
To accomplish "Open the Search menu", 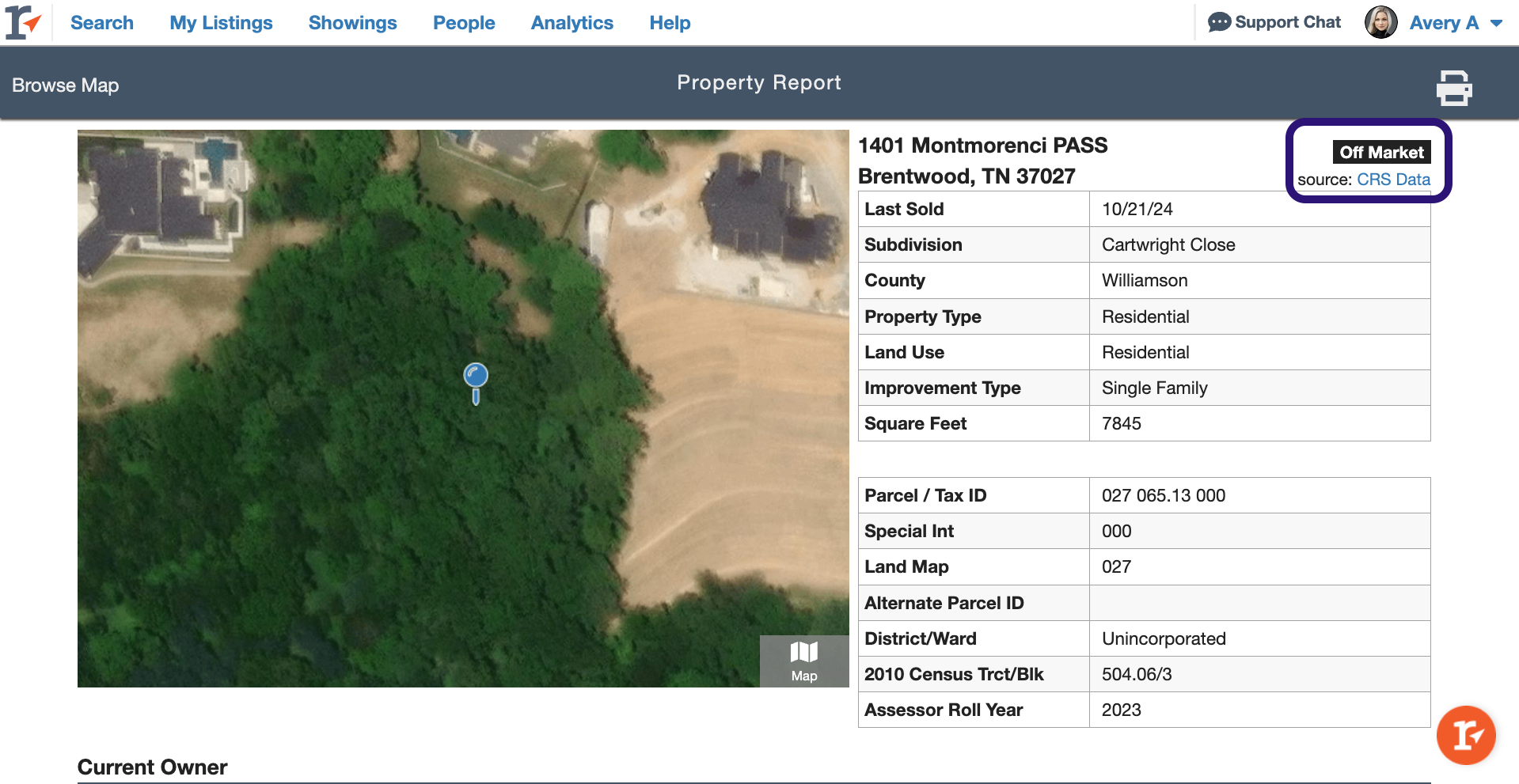I will [102, 23].
